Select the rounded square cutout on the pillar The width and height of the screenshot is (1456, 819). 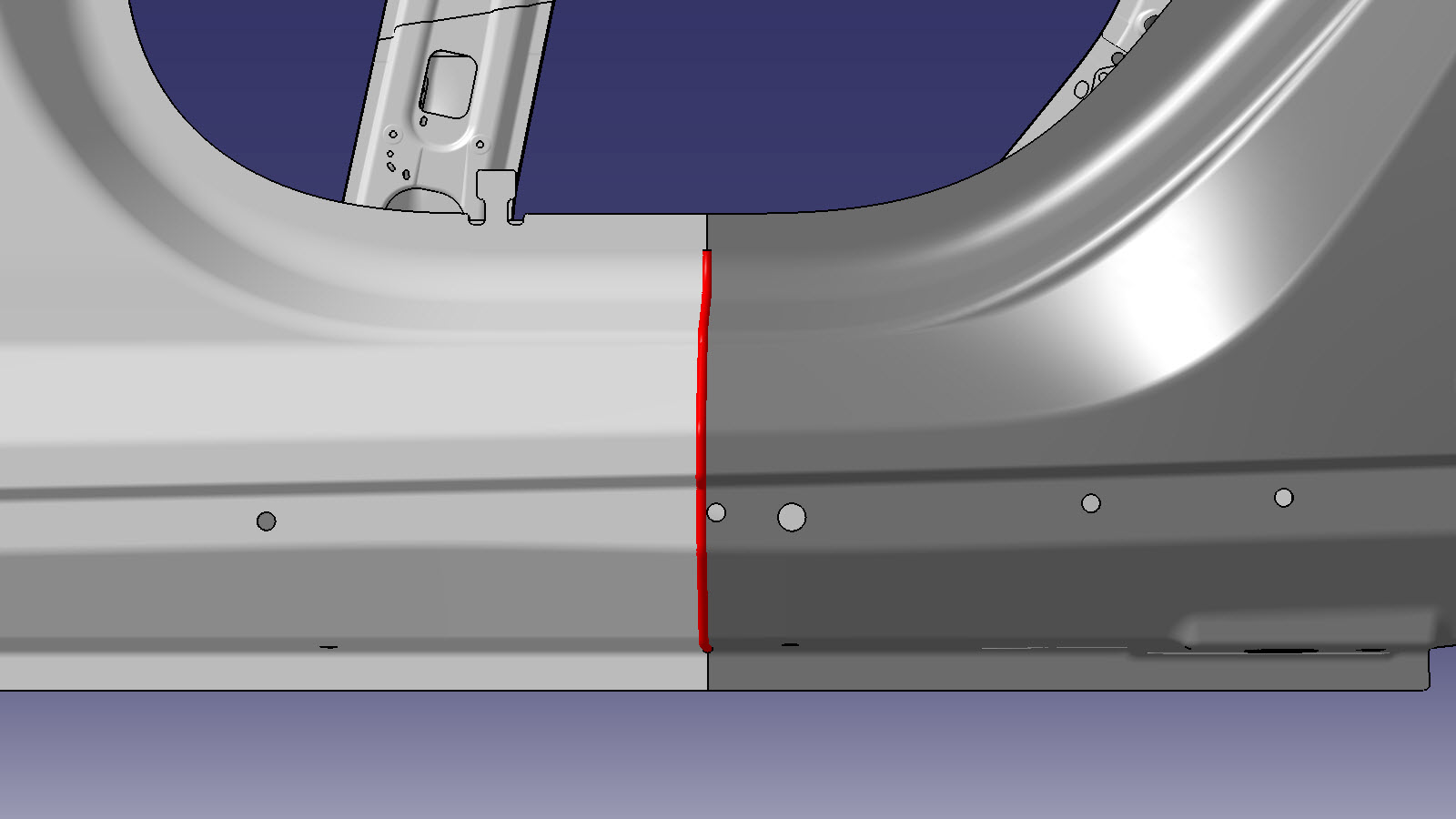450,85
